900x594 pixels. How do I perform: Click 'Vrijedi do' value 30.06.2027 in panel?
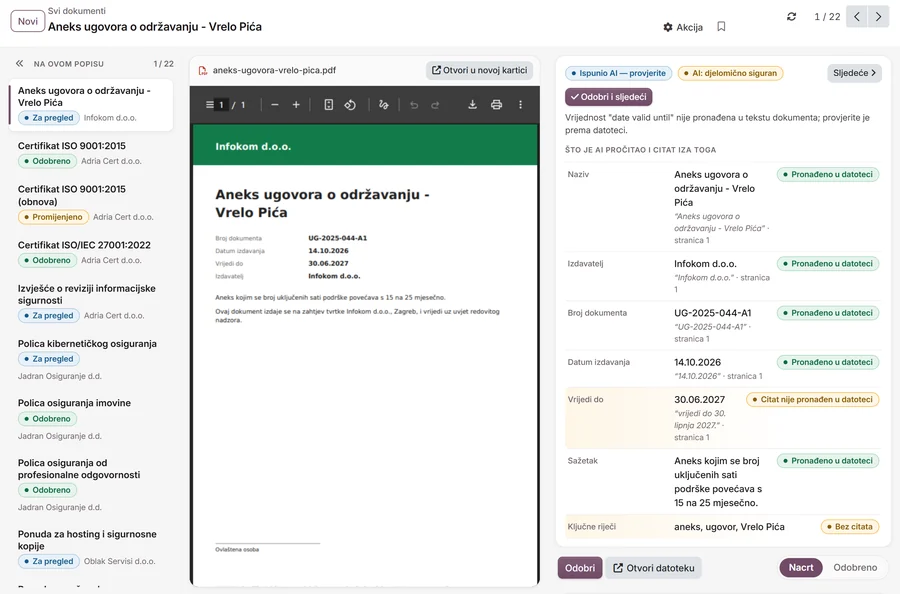pyautogui.click(x=699, y=399)
